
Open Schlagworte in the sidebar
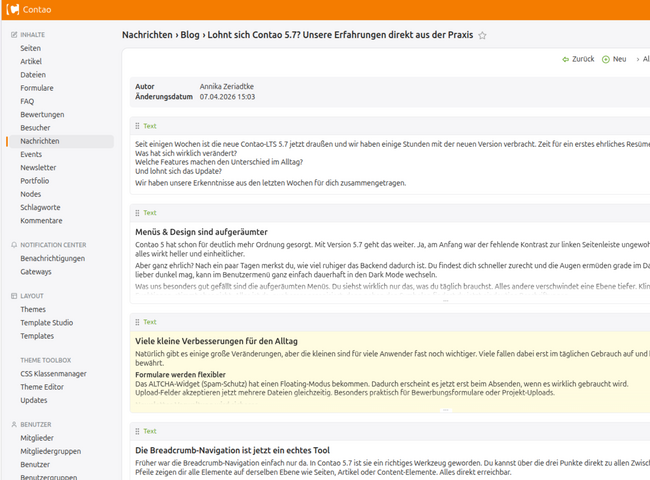point(40,207)
